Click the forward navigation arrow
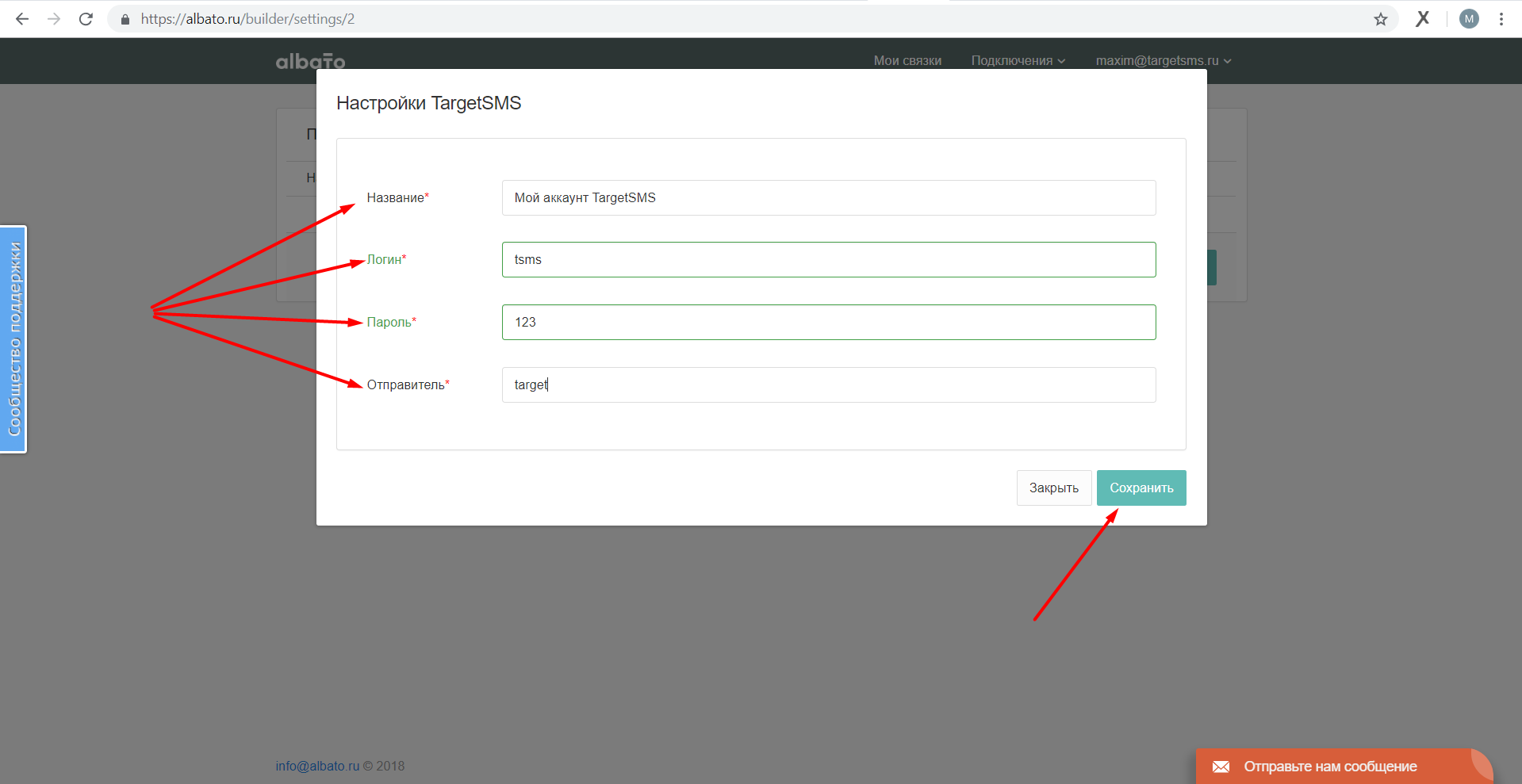This screenshot has height=784, width=1522. coord(54,19)
